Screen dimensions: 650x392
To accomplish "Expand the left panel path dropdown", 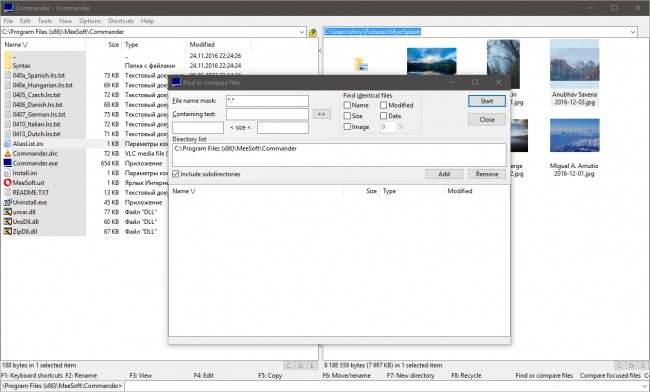I will coord(302,32).
